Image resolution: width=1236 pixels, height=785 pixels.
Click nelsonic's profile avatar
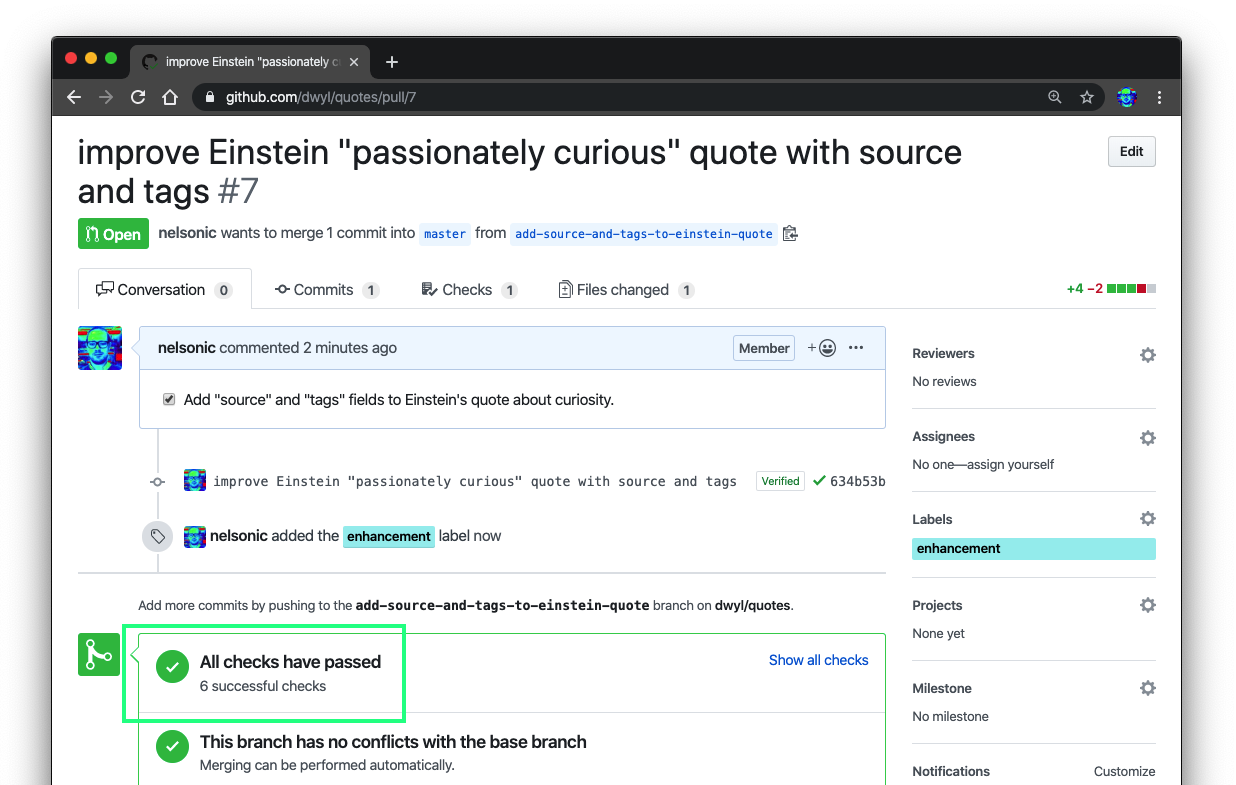click(x=99, y=348)
